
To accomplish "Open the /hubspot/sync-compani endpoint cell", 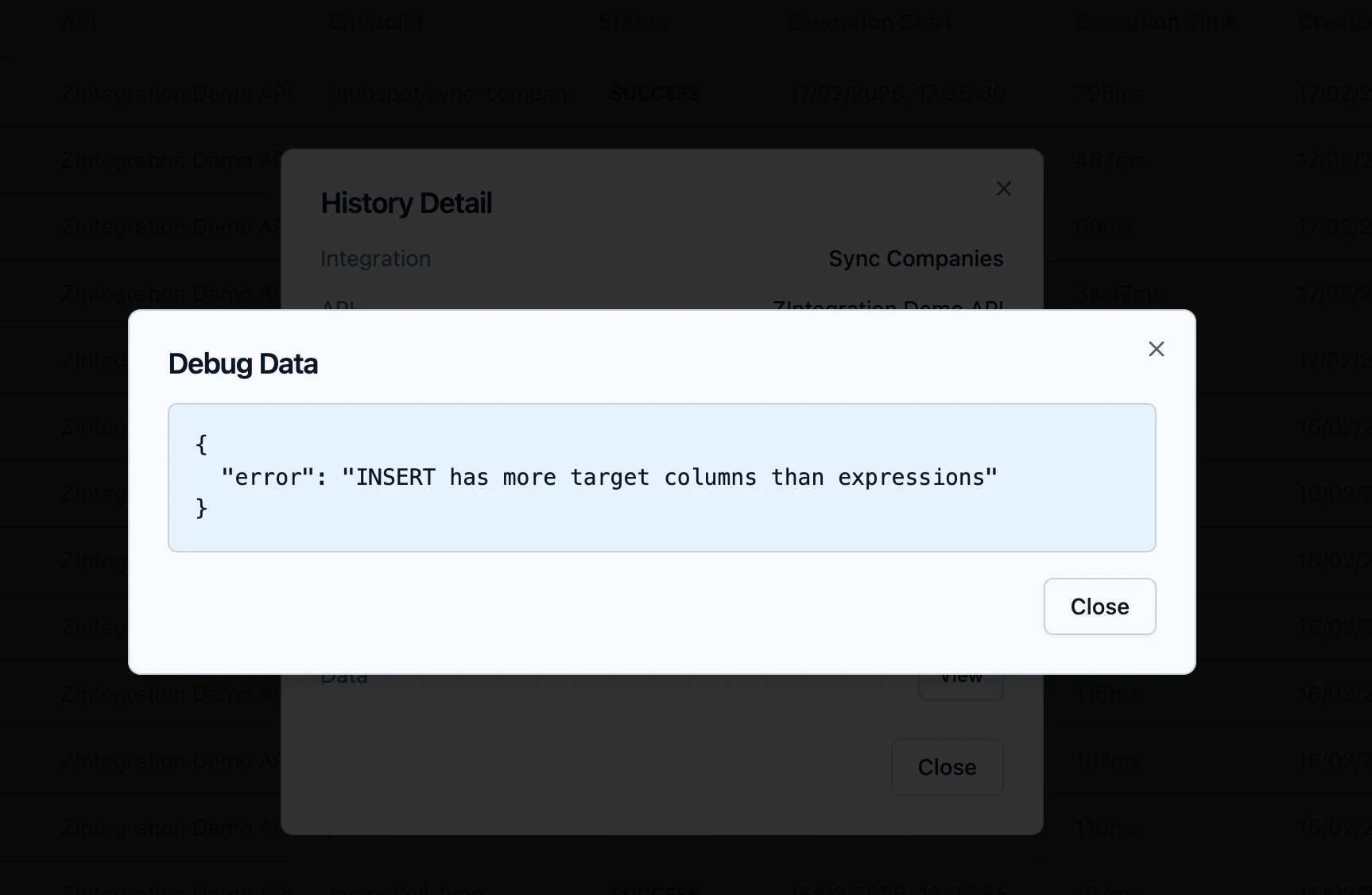I will [x=450, y=94].
